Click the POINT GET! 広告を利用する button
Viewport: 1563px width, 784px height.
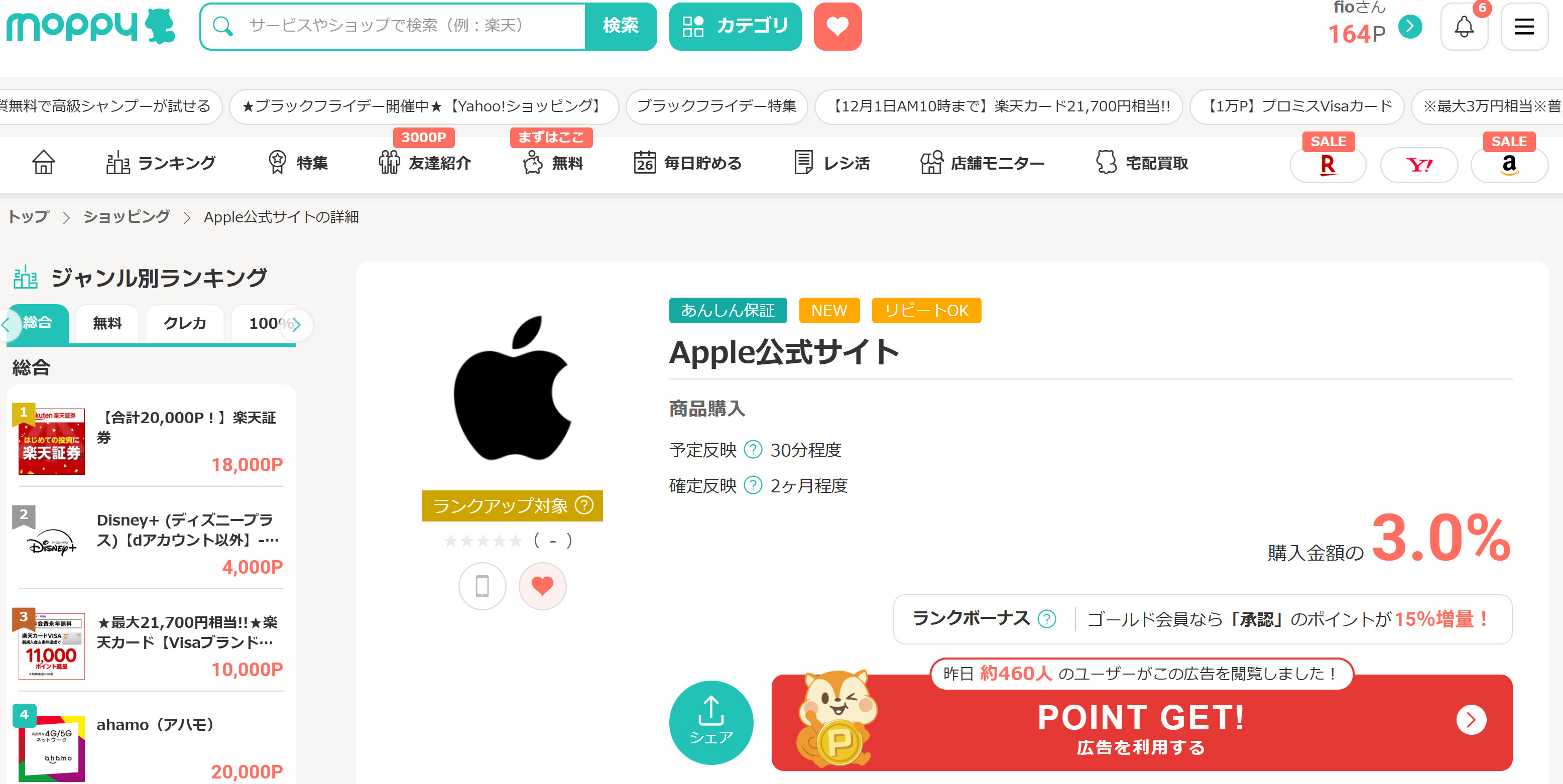pos(1141,722)
